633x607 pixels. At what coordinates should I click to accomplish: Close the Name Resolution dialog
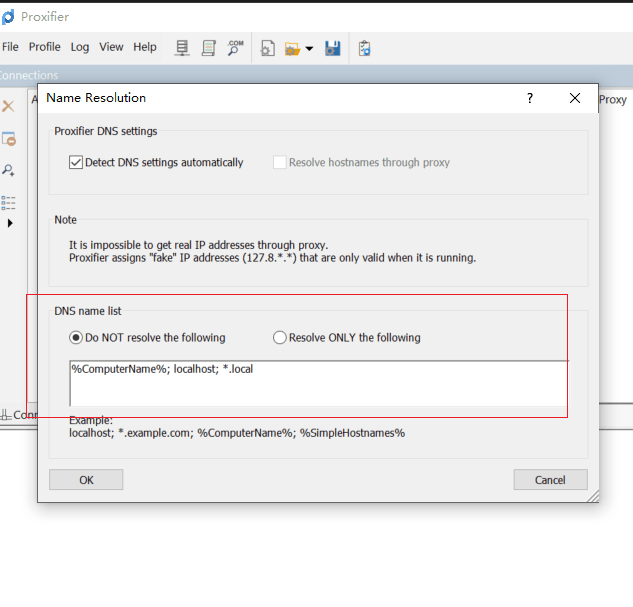(x=575, y=98)
